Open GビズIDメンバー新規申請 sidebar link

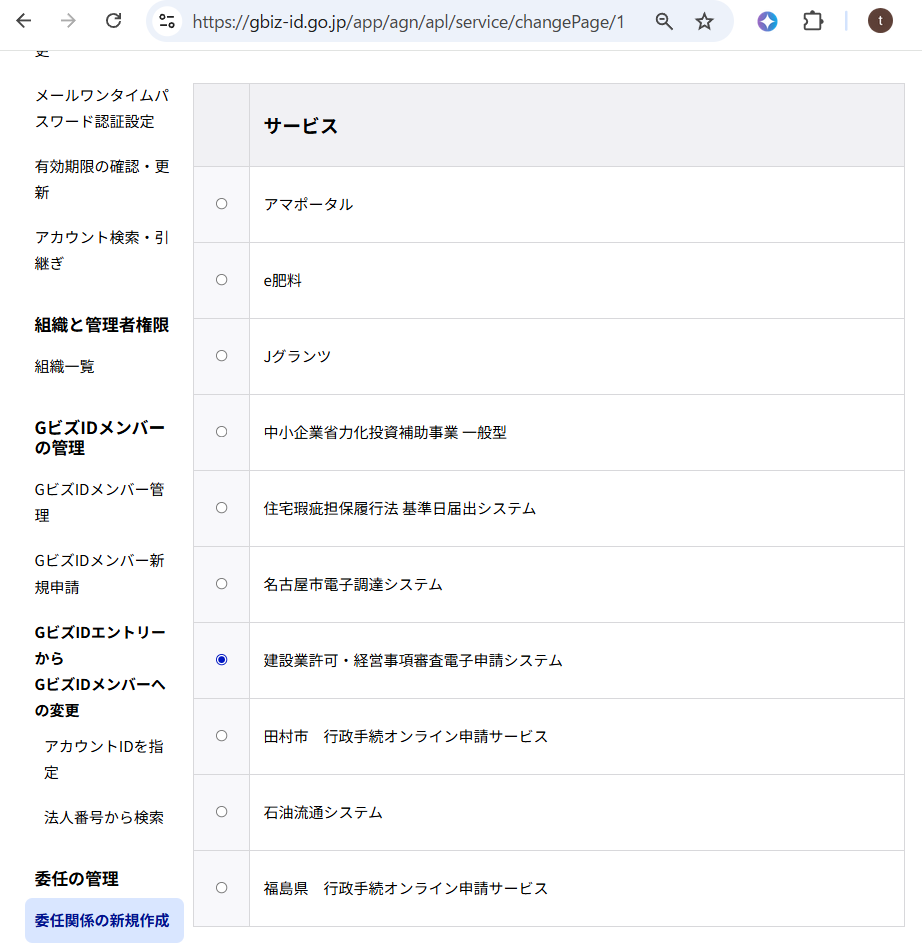pos(99,574)
